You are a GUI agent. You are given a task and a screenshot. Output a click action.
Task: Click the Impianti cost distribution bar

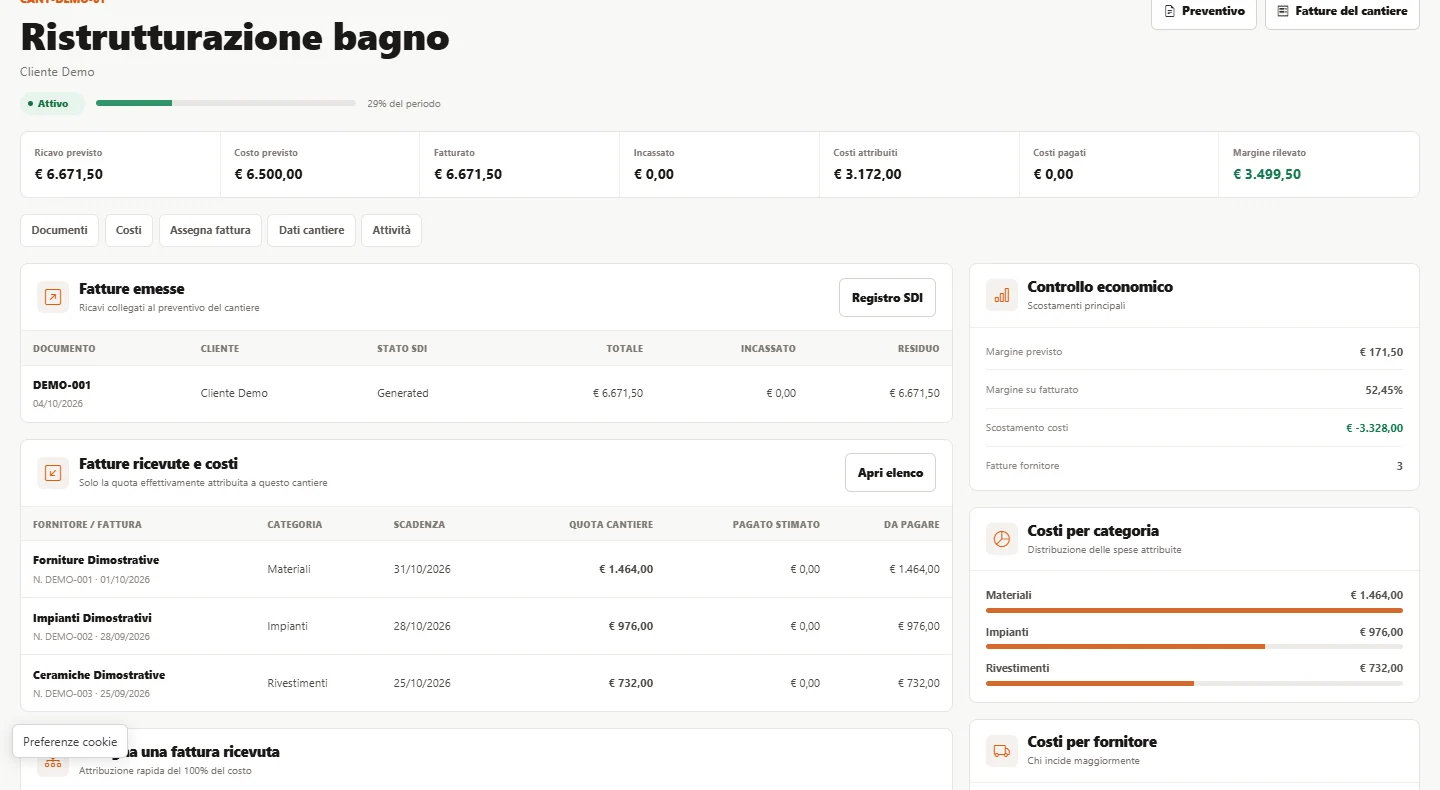[x=1194, y=647]
